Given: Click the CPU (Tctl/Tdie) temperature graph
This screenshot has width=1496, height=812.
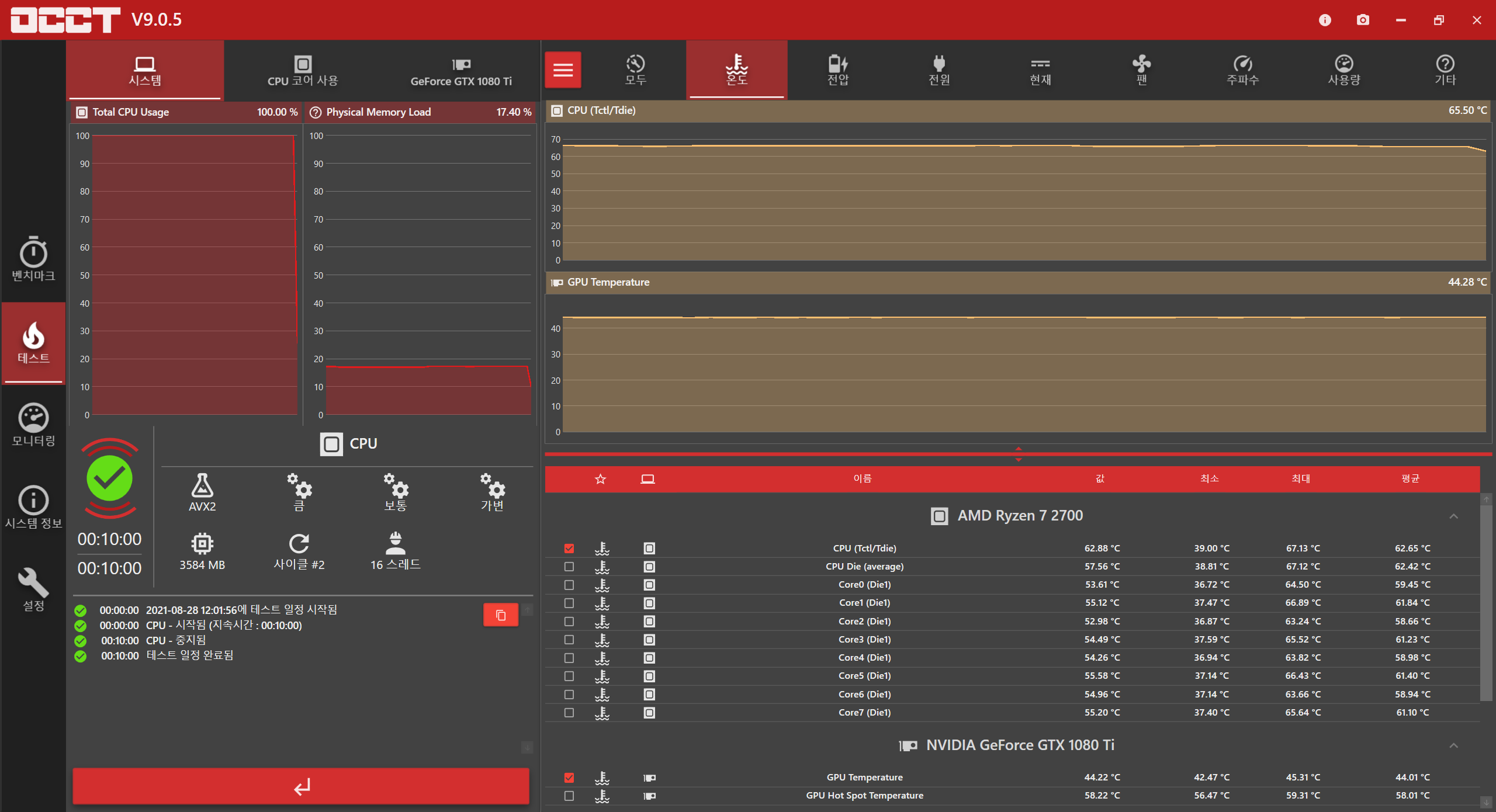Looking at the screenshot, I should click(1019, 199).
